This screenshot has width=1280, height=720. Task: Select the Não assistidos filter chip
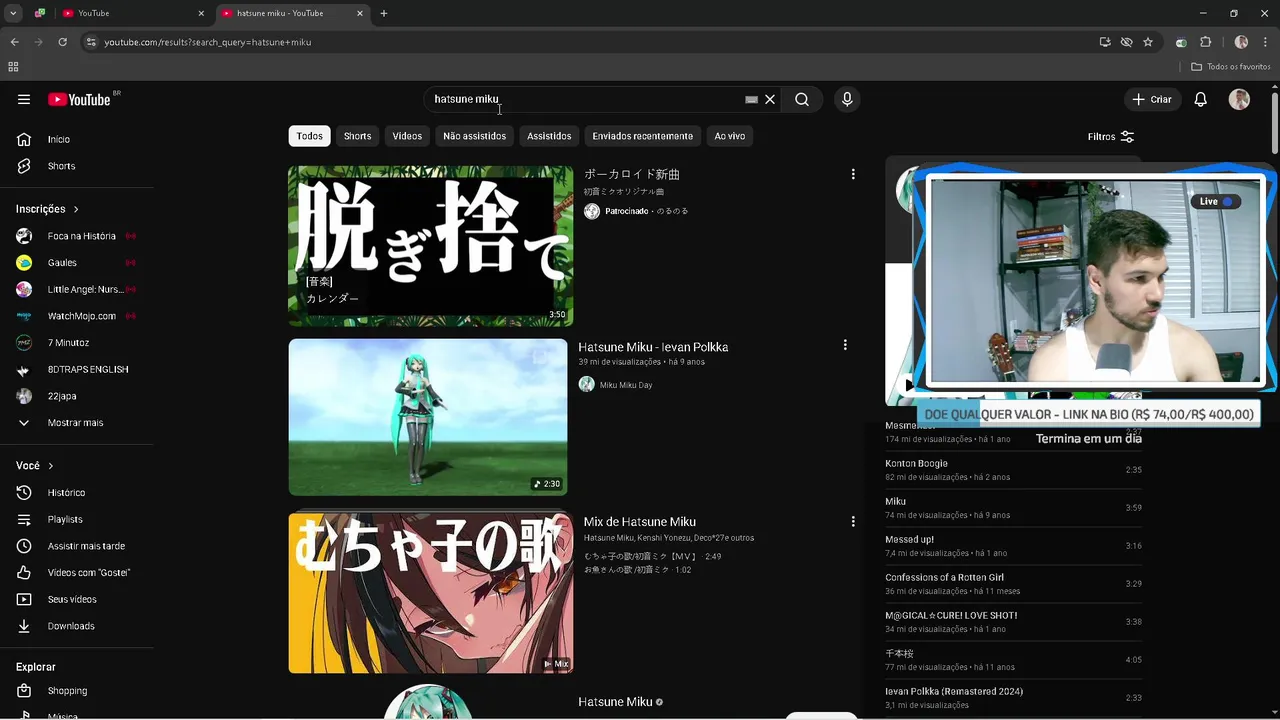[x=474, y=136]
